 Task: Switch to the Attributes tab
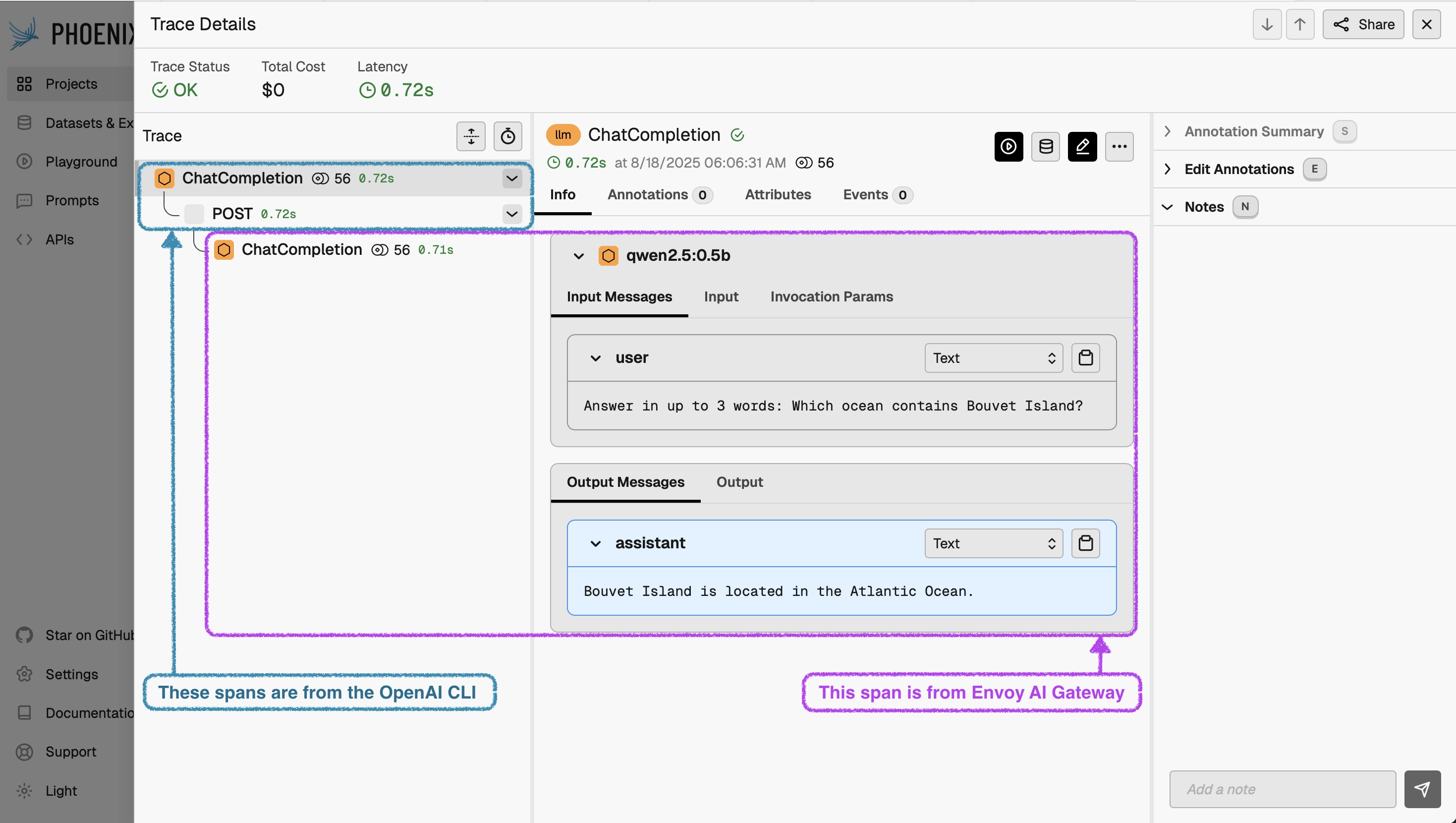(778, 194)
